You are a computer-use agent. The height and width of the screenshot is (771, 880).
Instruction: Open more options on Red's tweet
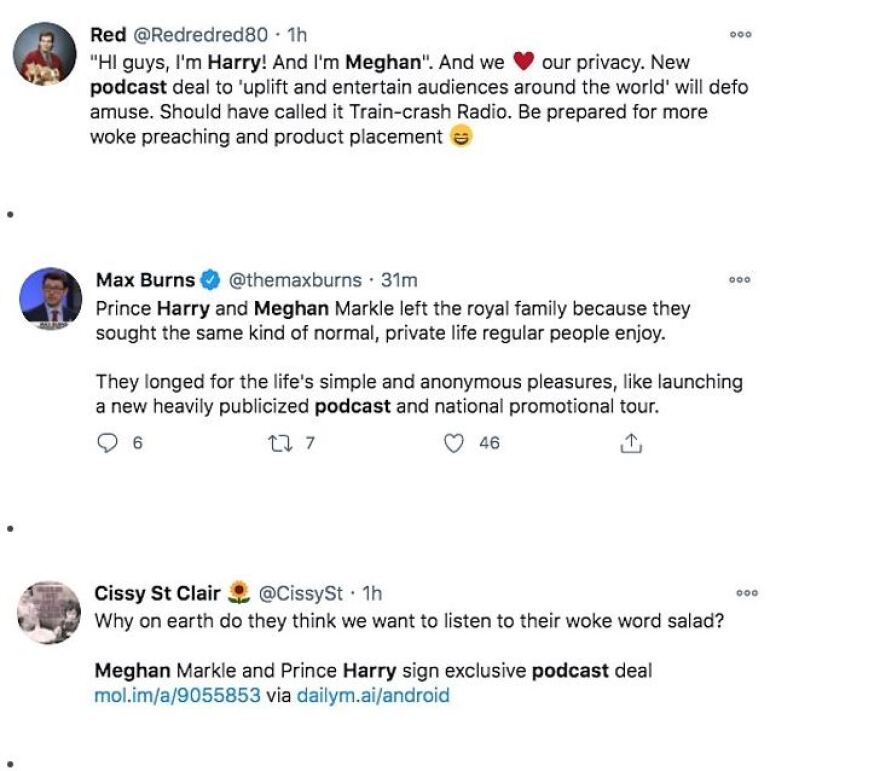click(741, 34)
